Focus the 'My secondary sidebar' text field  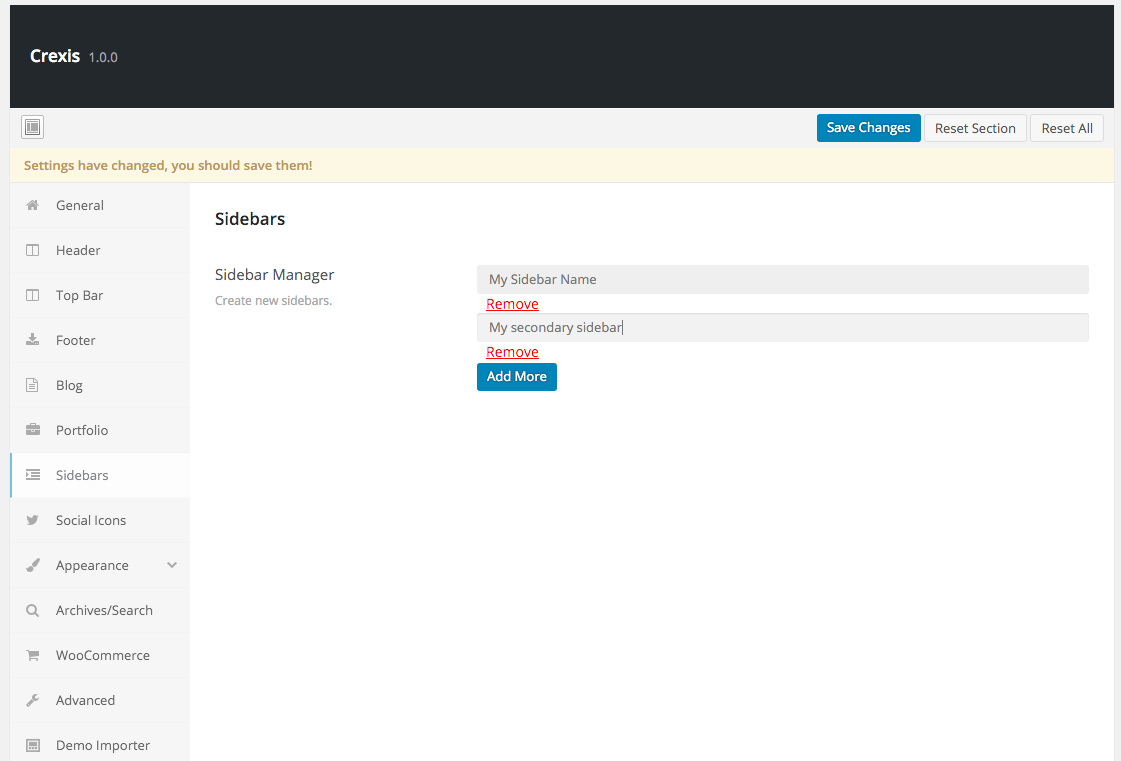pos(782,328)
